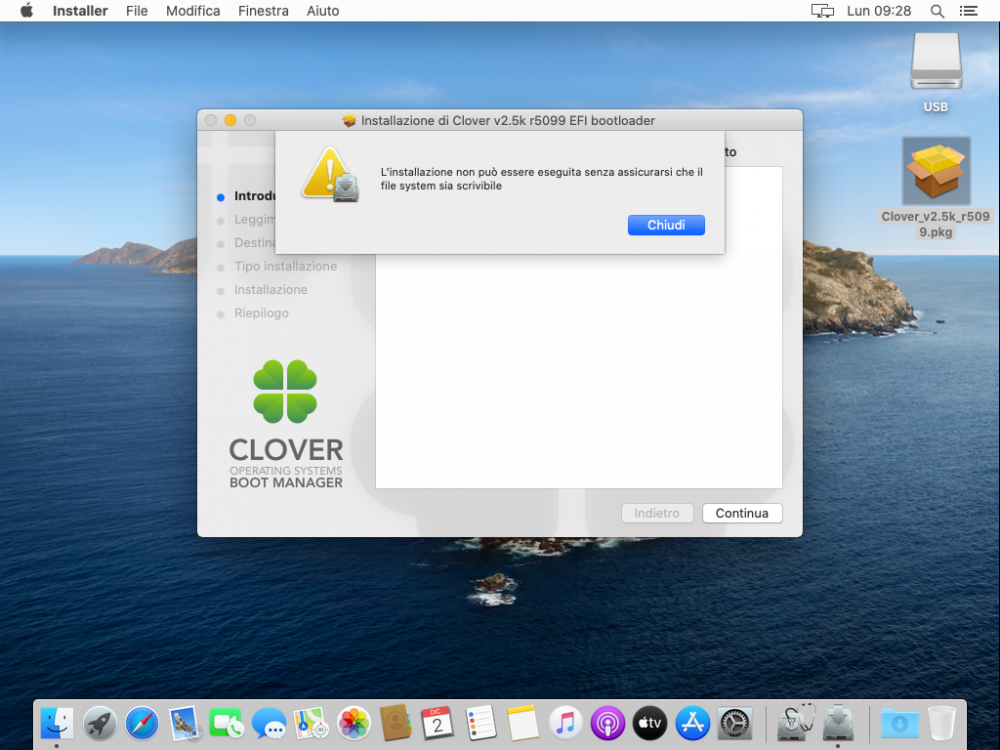This screenshot has width=1000, height=750.
Task: Open the Downloads folder in Dock
Action: tap(899, 723)
